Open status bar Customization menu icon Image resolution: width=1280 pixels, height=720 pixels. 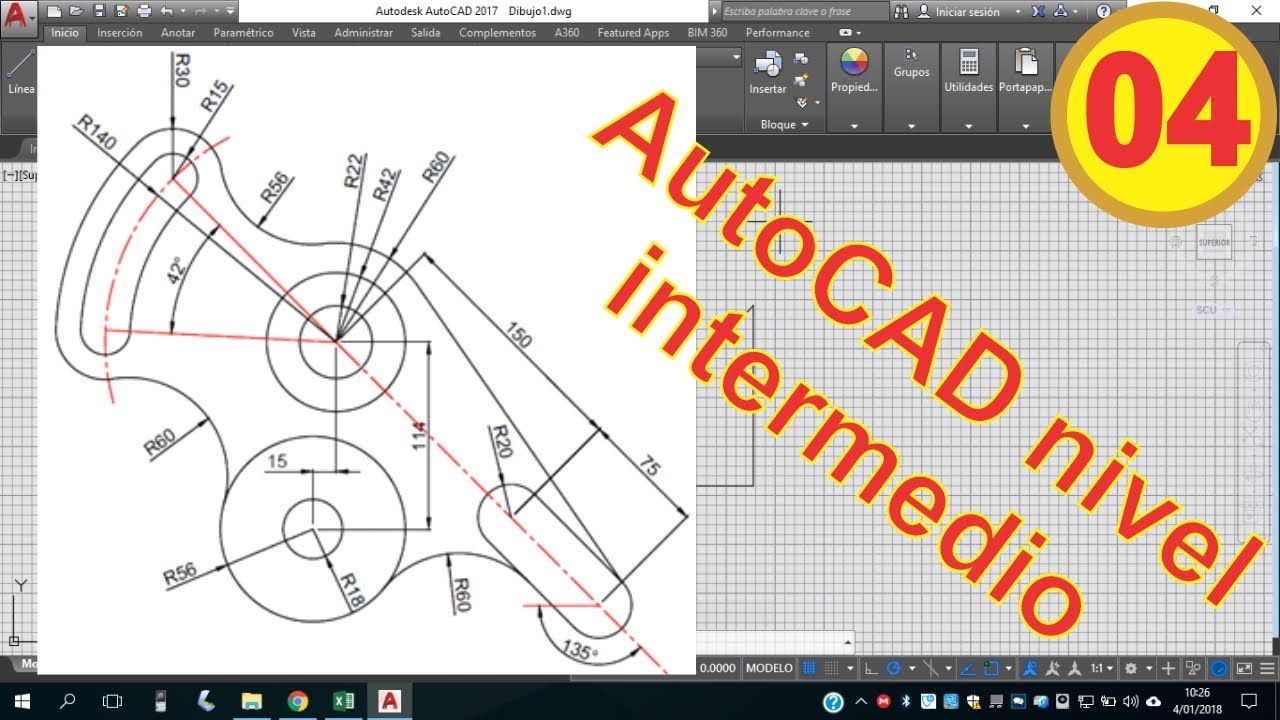(1267, 668)
